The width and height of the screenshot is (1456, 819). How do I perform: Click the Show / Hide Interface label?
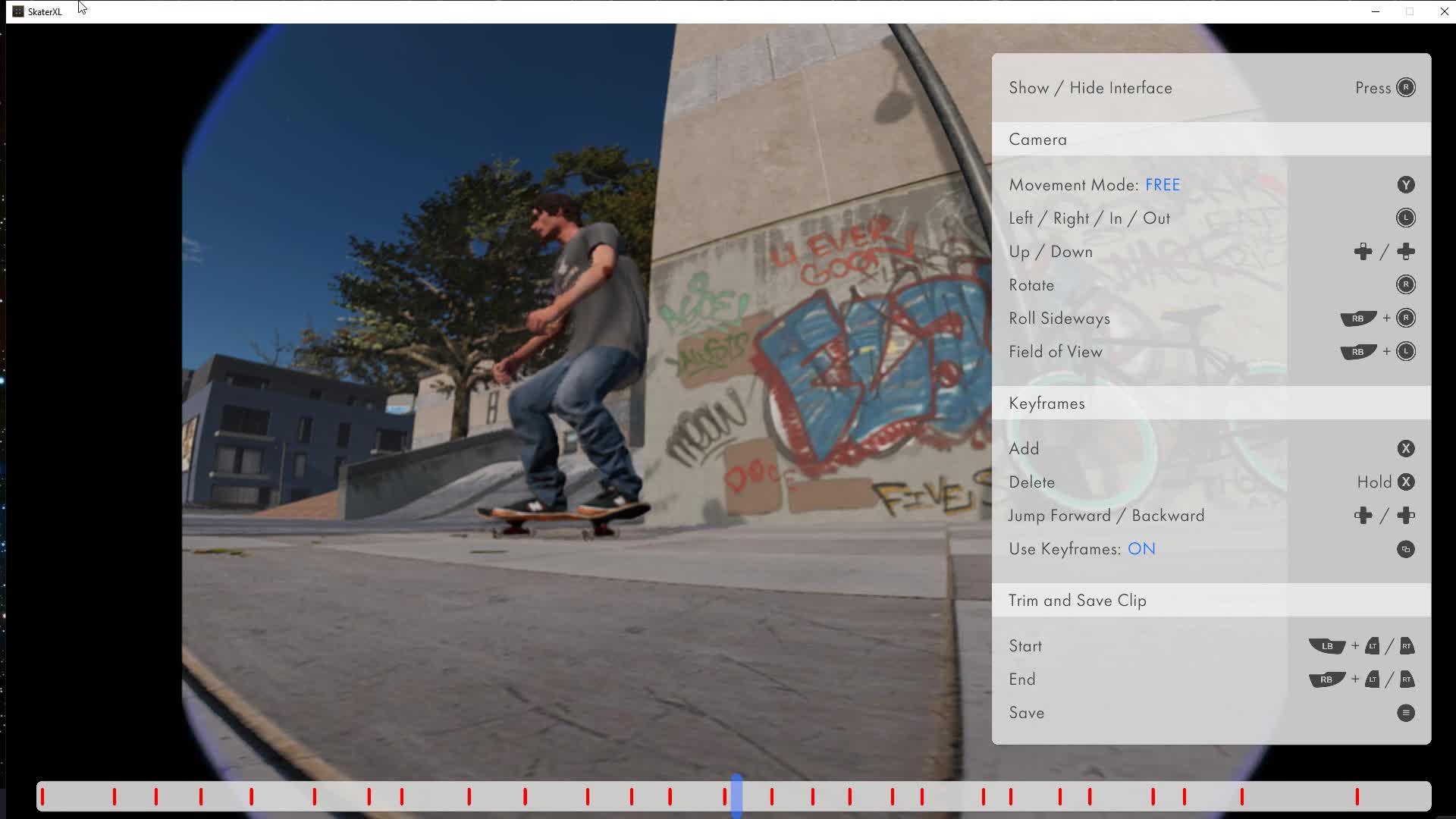tap(1090, 88)
